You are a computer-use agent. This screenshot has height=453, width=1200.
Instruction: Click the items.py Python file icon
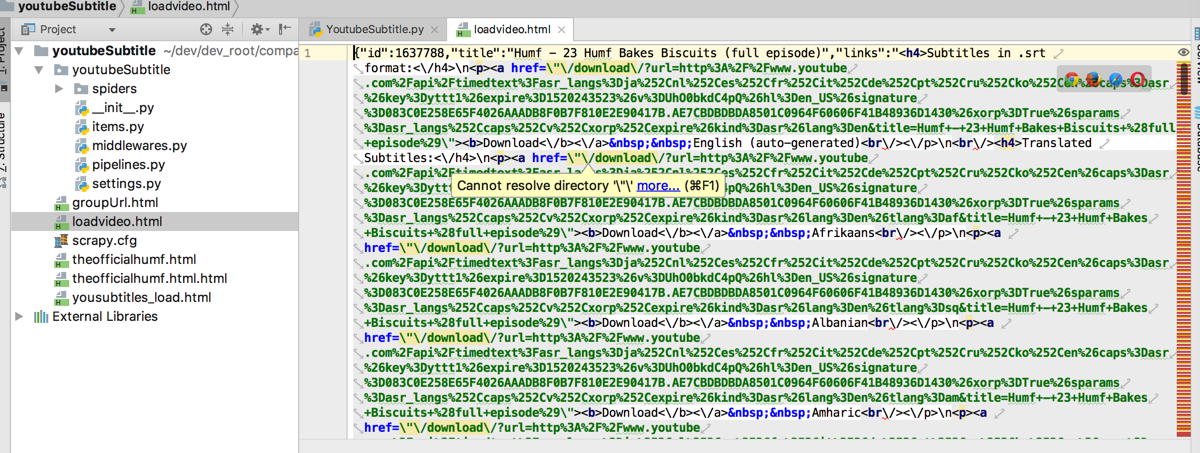[82, 127]
